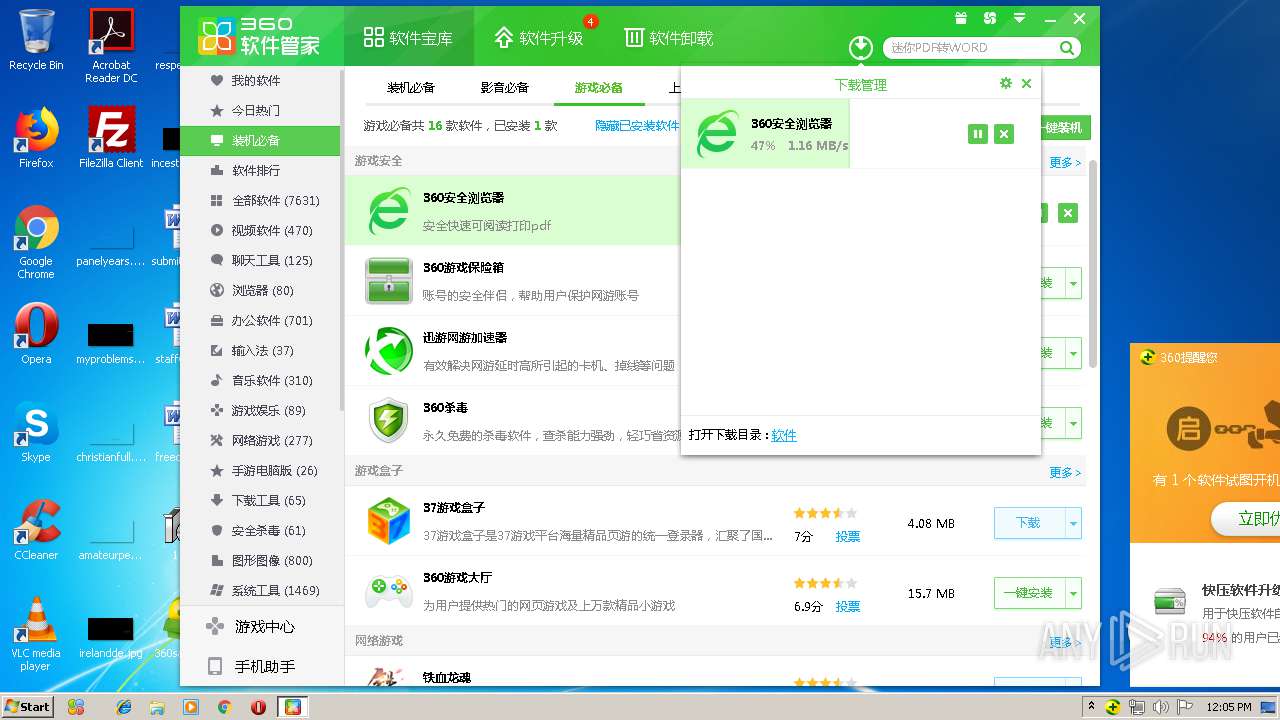This screenshot has width=1280, height=720.
Task: Select 办公软件 (701) category
Action: coord(260,320)
